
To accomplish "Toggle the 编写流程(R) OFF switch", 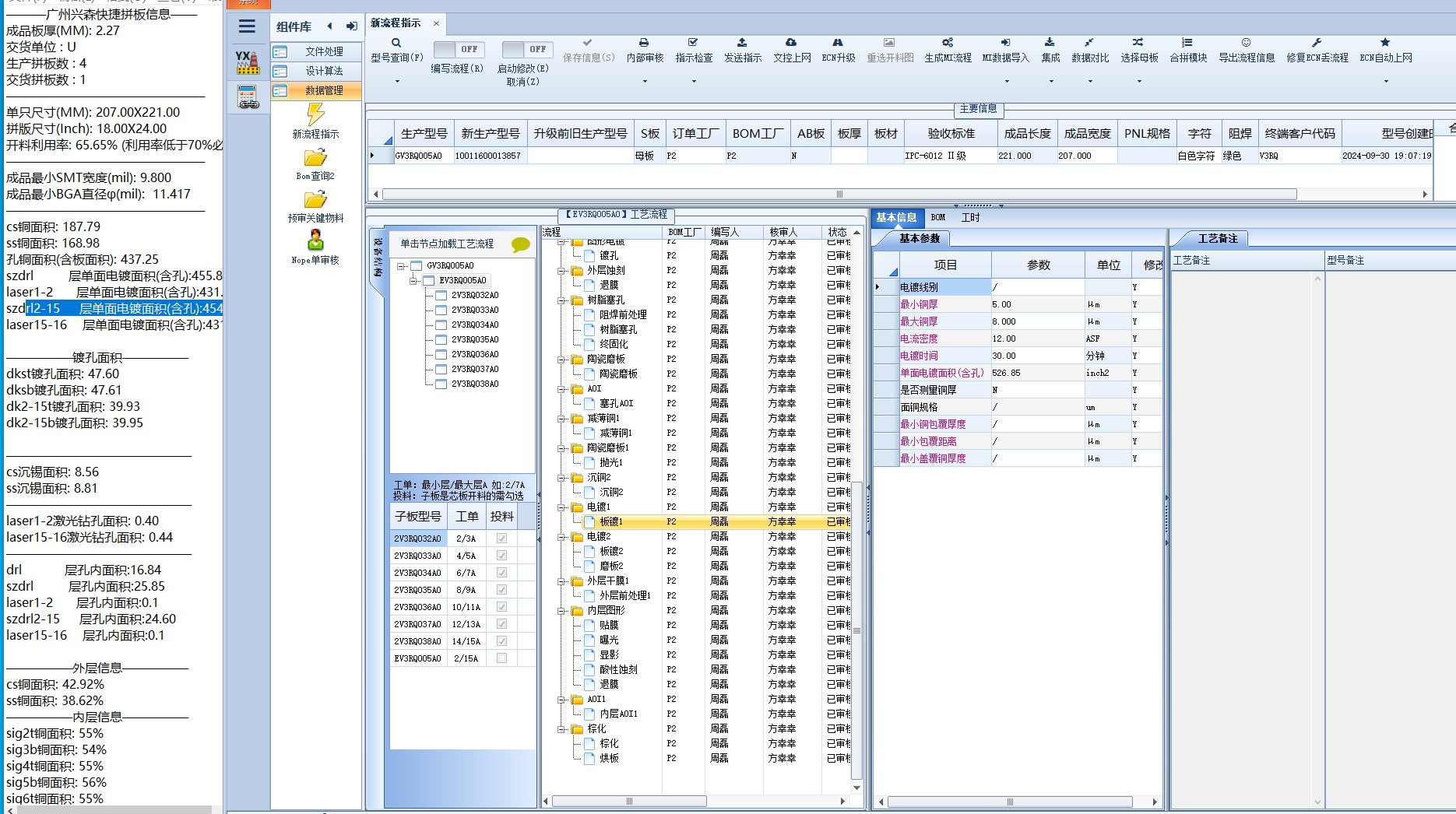I will tap(459, 49).
